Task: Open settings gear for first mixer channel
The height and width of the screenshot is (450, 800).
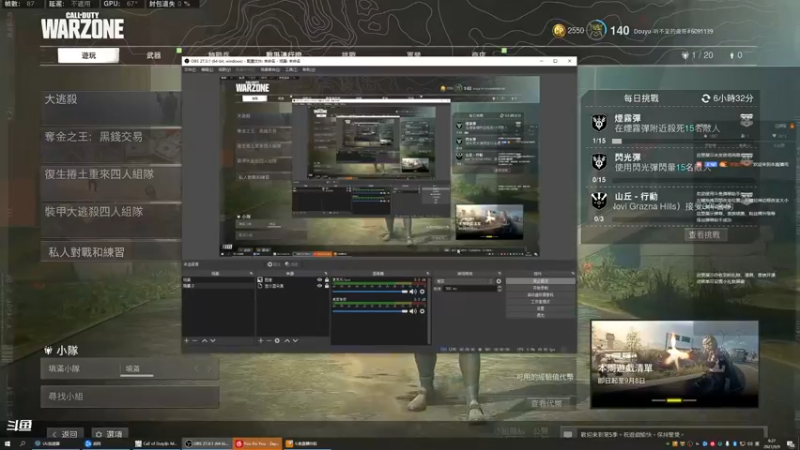Action: tap(422, 292)
